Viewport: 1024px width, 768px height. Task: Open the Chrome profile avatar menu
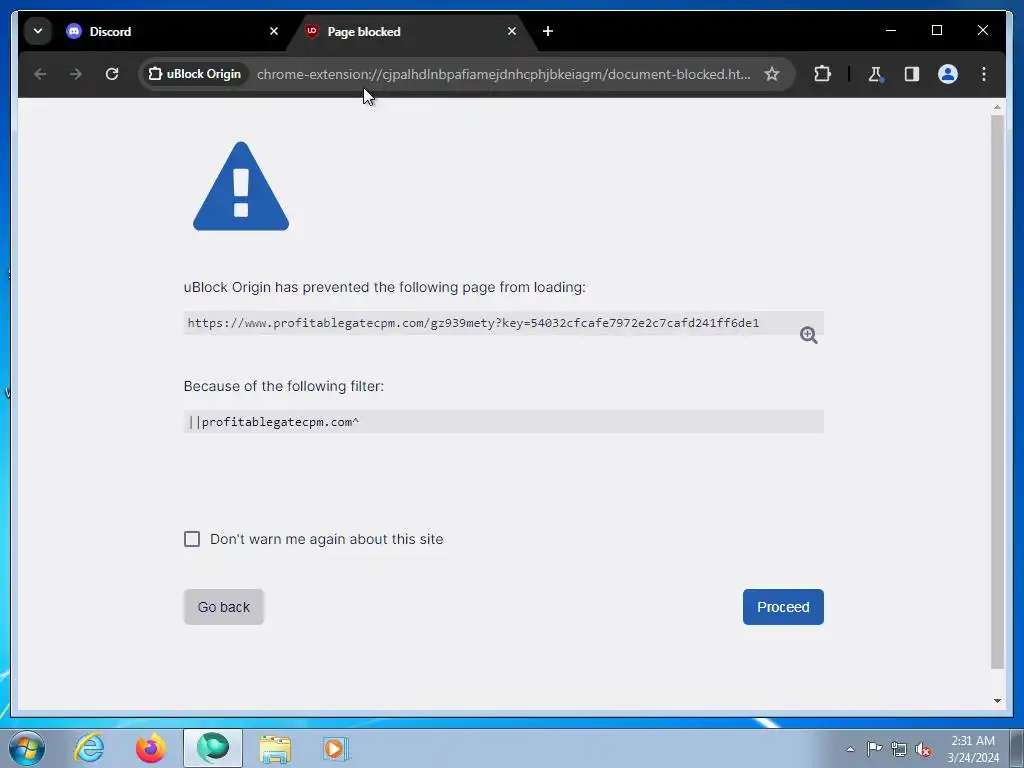point(948,74)
